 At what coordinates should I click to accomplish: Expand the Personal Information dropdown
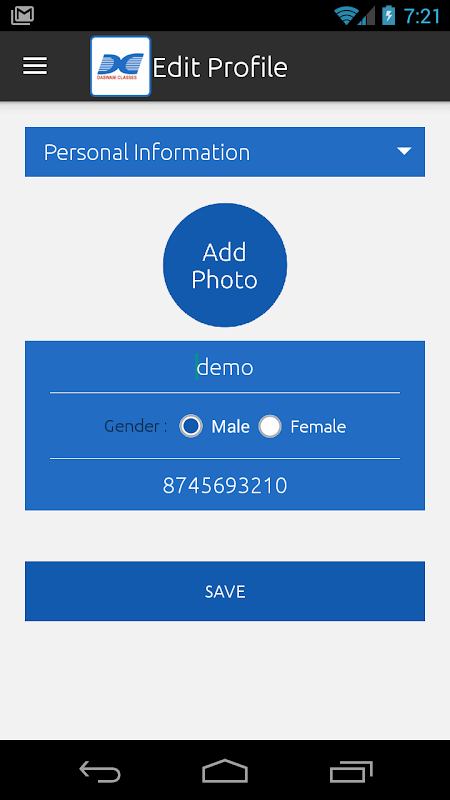(225, 152)
